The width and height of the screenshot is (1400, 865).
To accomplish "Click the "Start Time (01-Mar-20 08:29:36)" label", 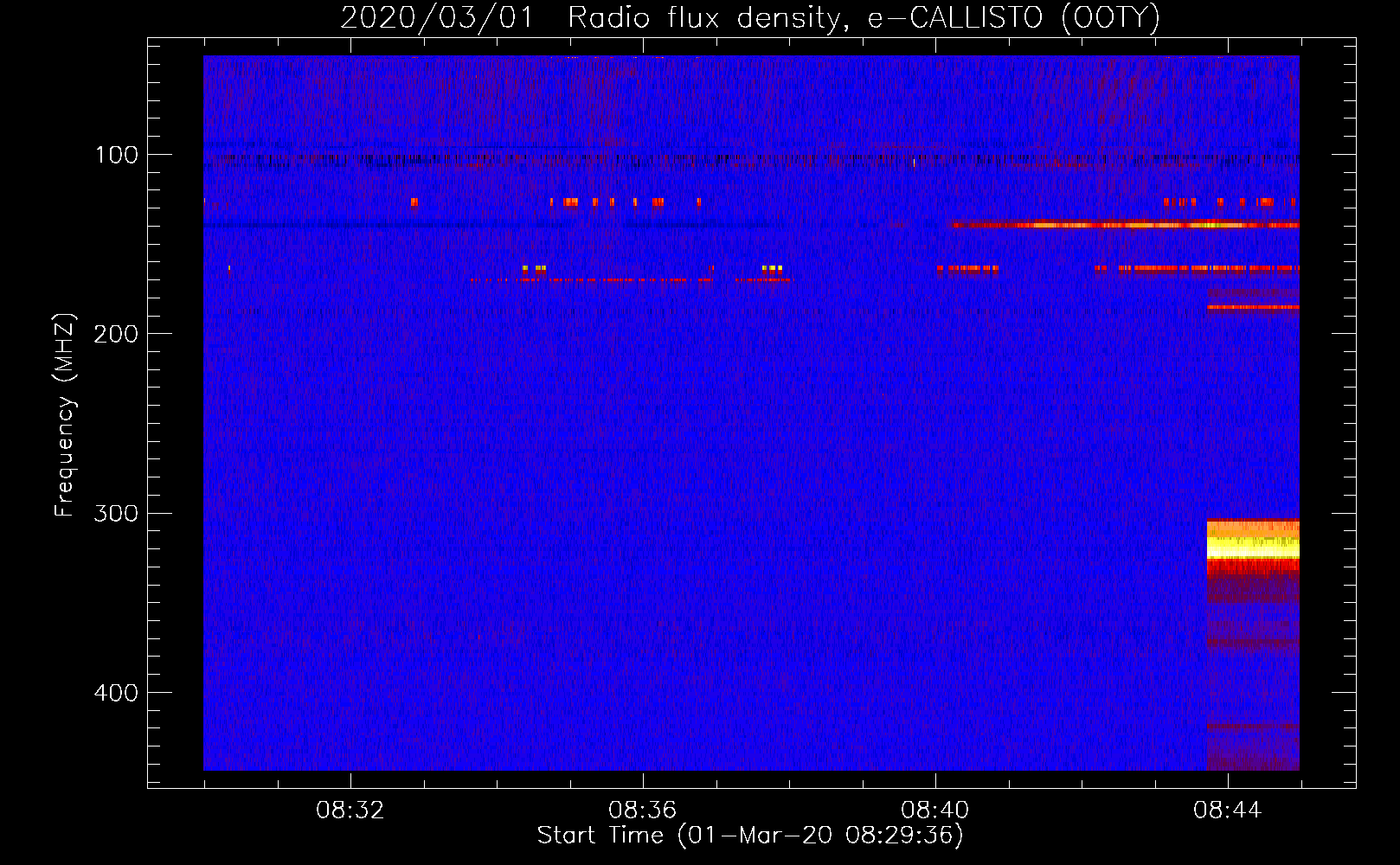I will (x=750, y=836).
